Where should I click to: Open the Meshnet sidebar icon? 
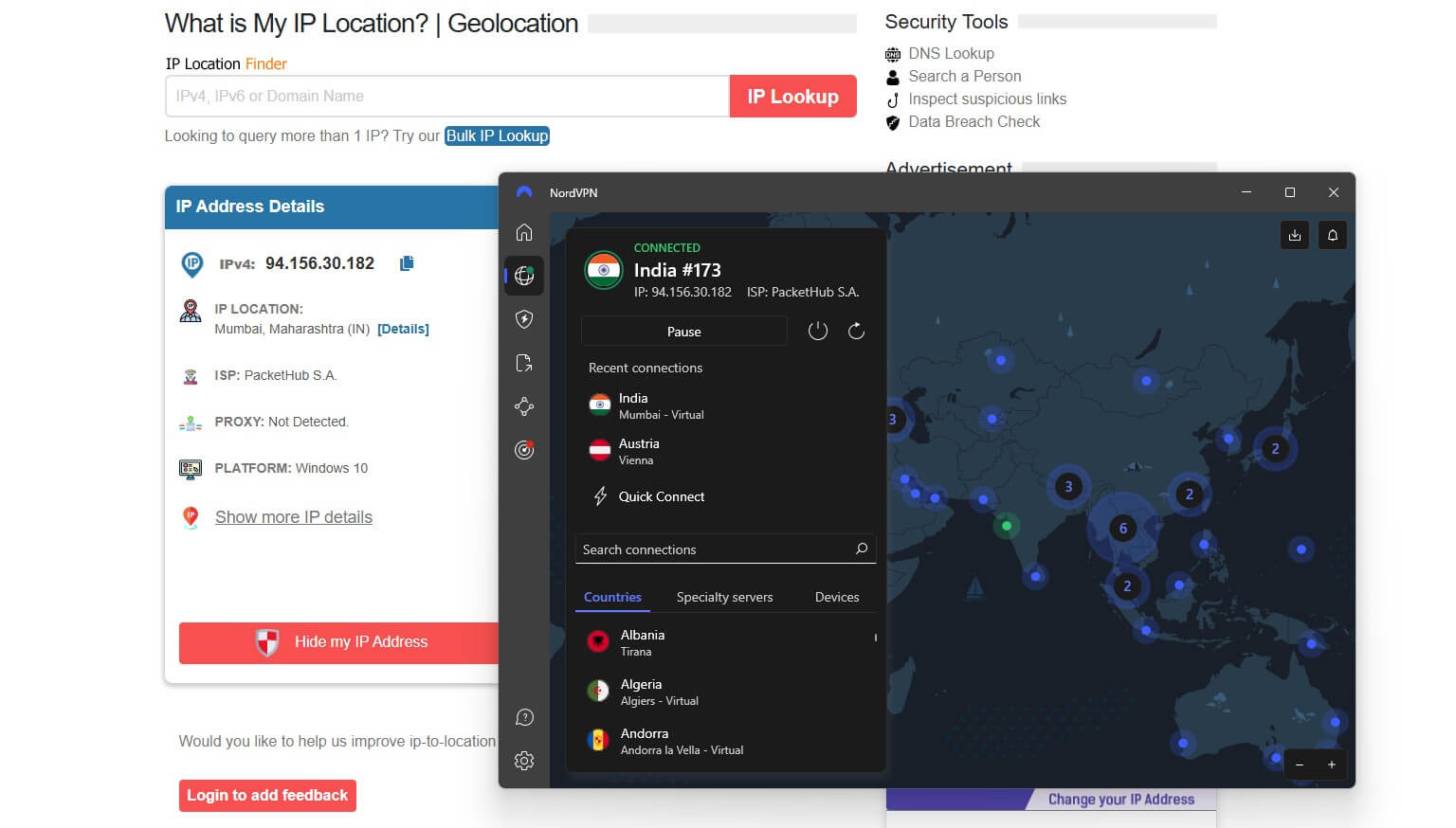(524, 406)
